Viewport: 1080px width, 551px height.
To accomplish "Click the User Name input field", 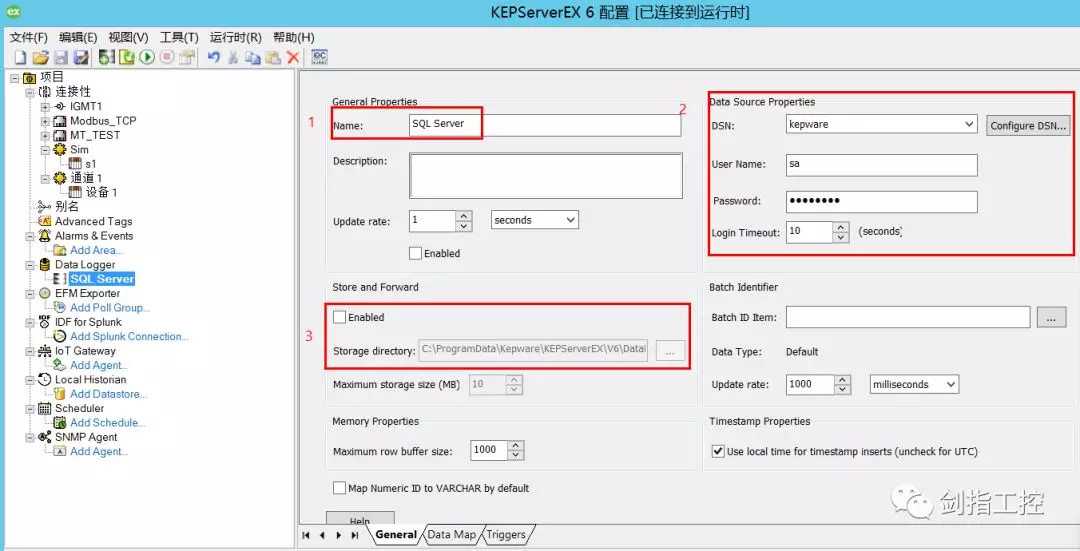I will tap(881, 164).
